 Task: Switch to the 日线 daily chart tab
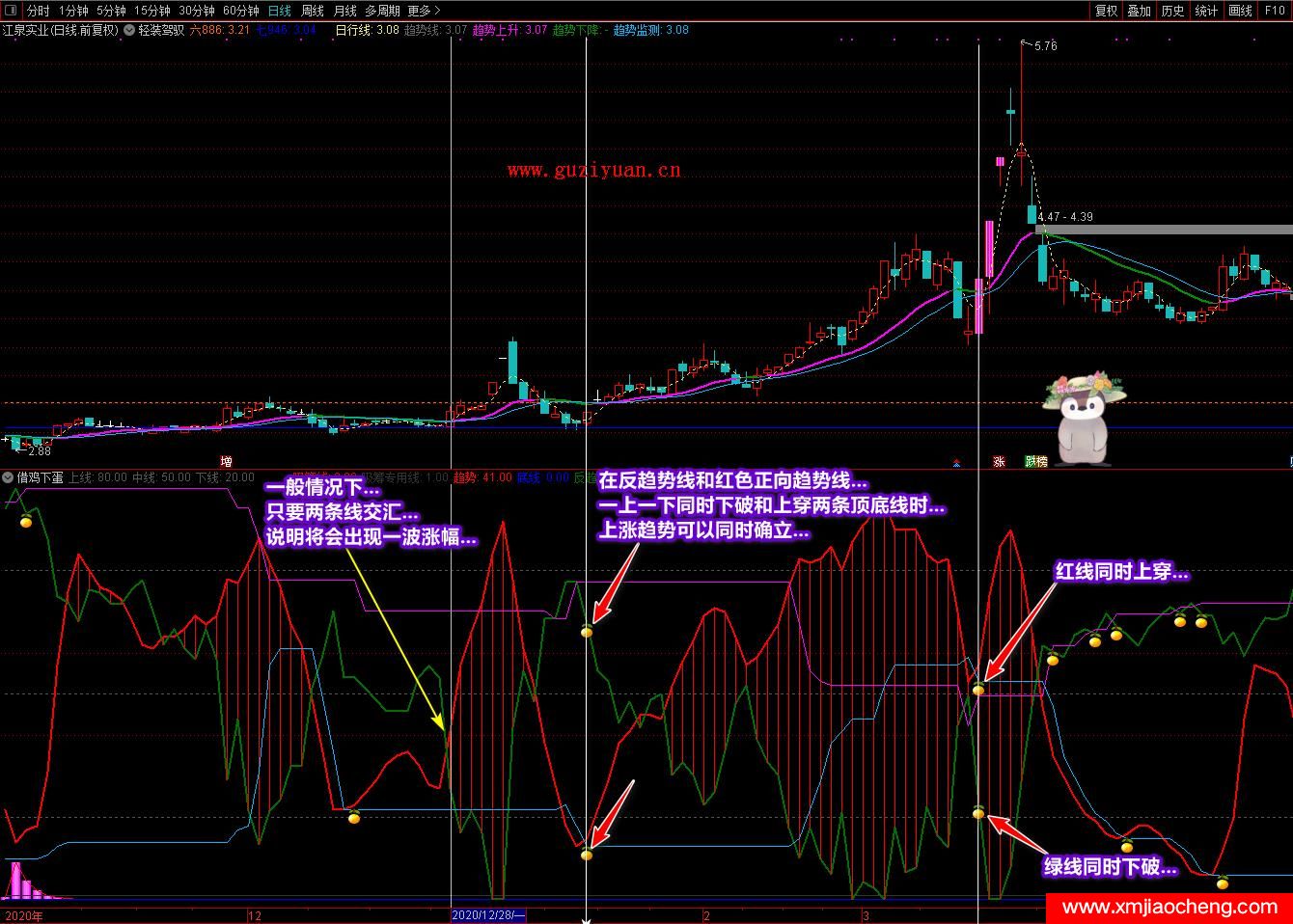[279, 11]
